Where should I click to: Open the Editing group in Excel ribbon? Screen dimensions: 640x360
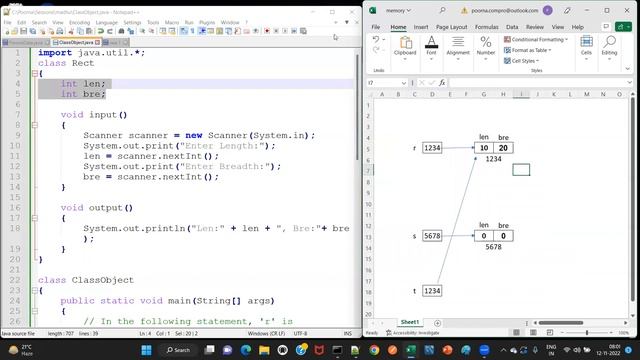click(x=609, y=48)
